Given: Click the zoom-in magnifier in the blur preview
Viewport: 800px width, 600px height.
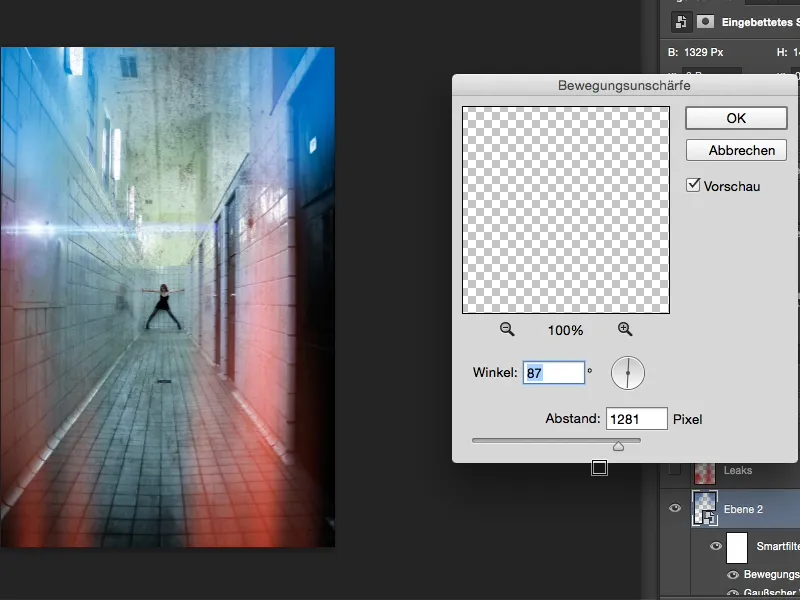Looking at the screenshot, I should pyautogui.click(x=624, y=328).
